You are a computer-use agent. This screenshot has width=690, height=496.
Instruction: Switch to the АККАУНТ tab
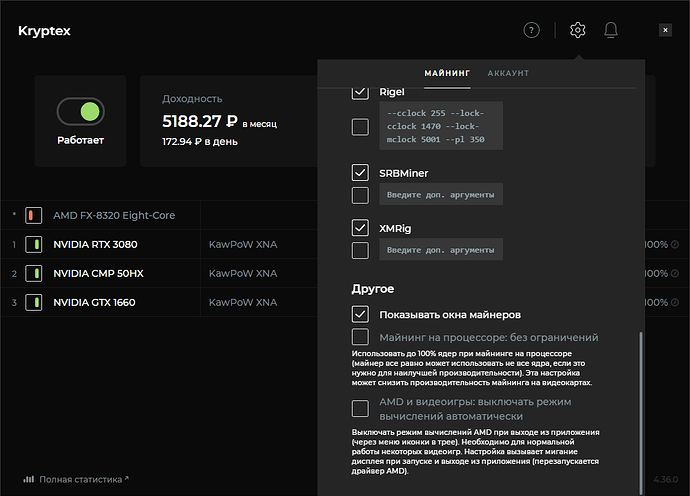(508, 73)
